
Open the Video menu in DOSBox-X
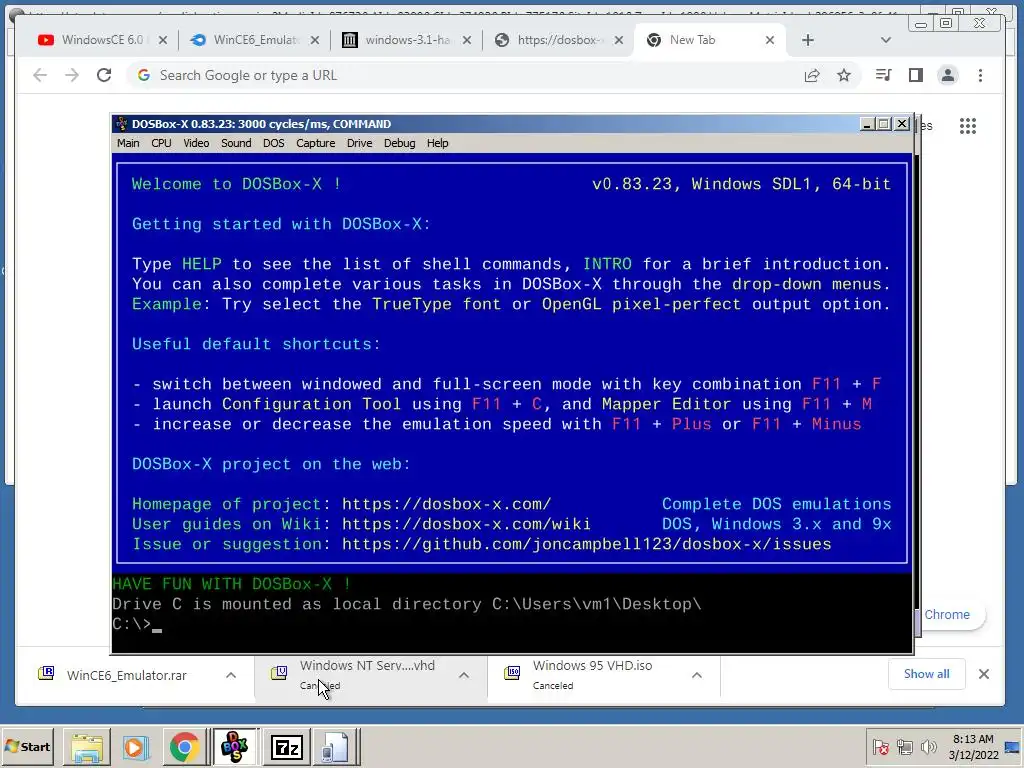click(196, 143)
